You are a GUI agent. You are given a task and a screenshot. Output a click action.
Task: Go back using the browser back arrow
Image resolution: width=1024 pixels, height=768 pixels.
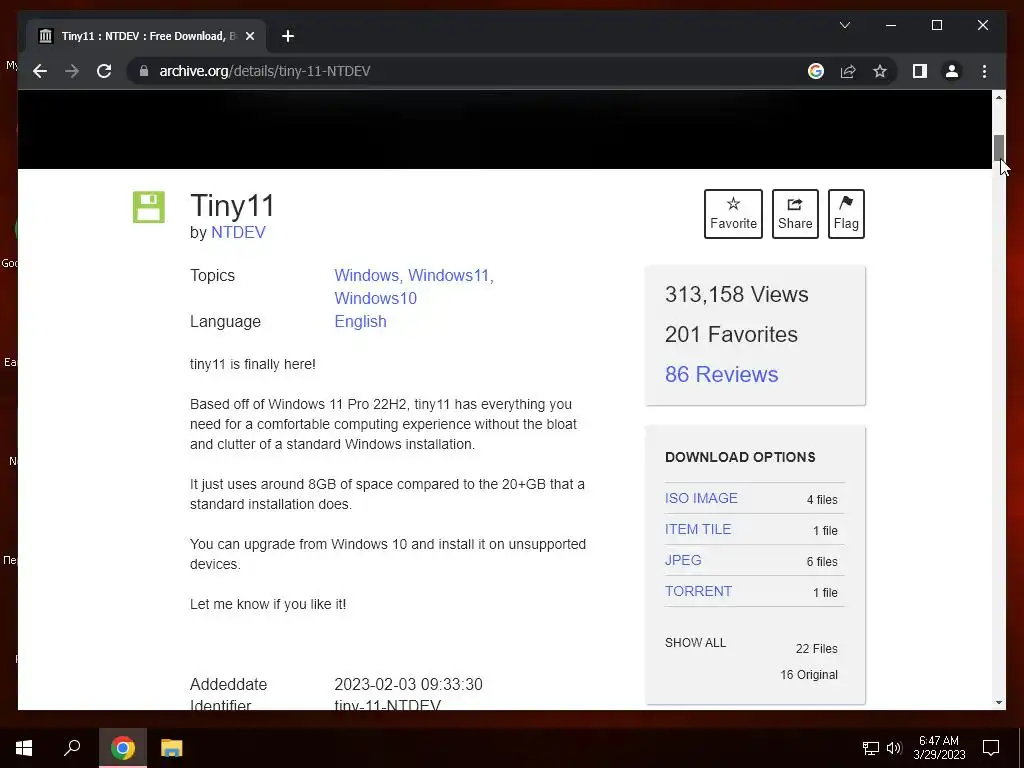(40, 71)
